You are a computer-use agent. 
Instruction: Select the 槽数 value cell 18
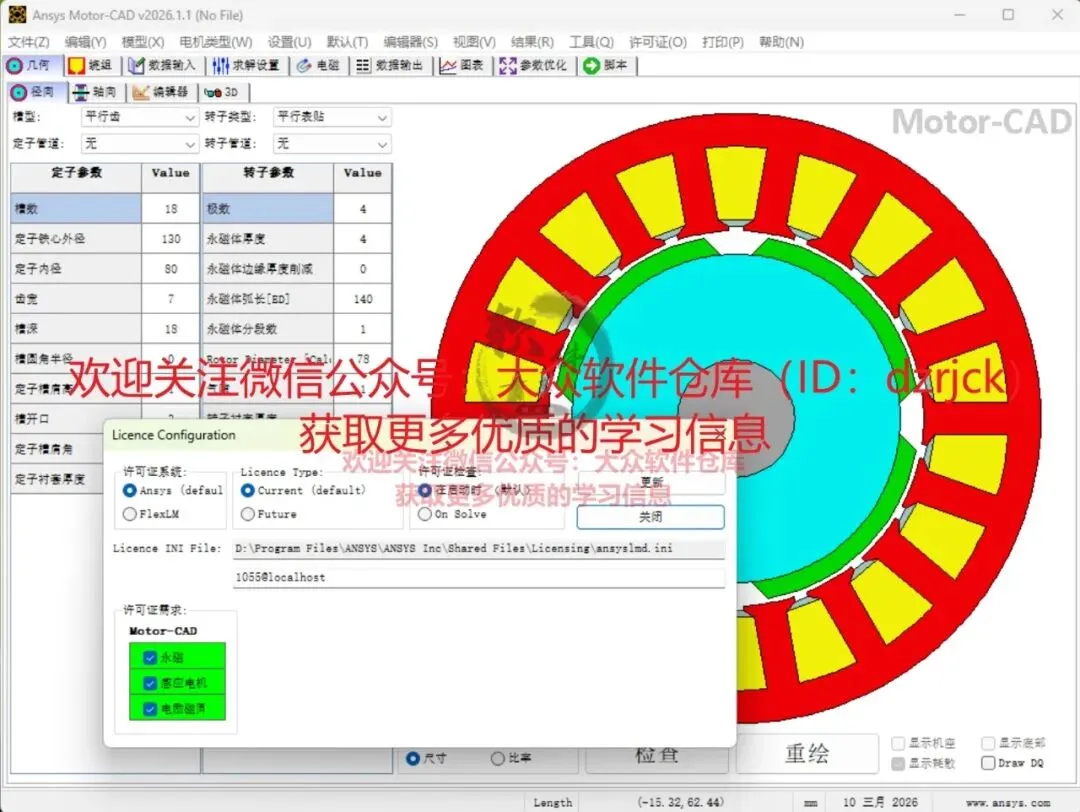171,209
